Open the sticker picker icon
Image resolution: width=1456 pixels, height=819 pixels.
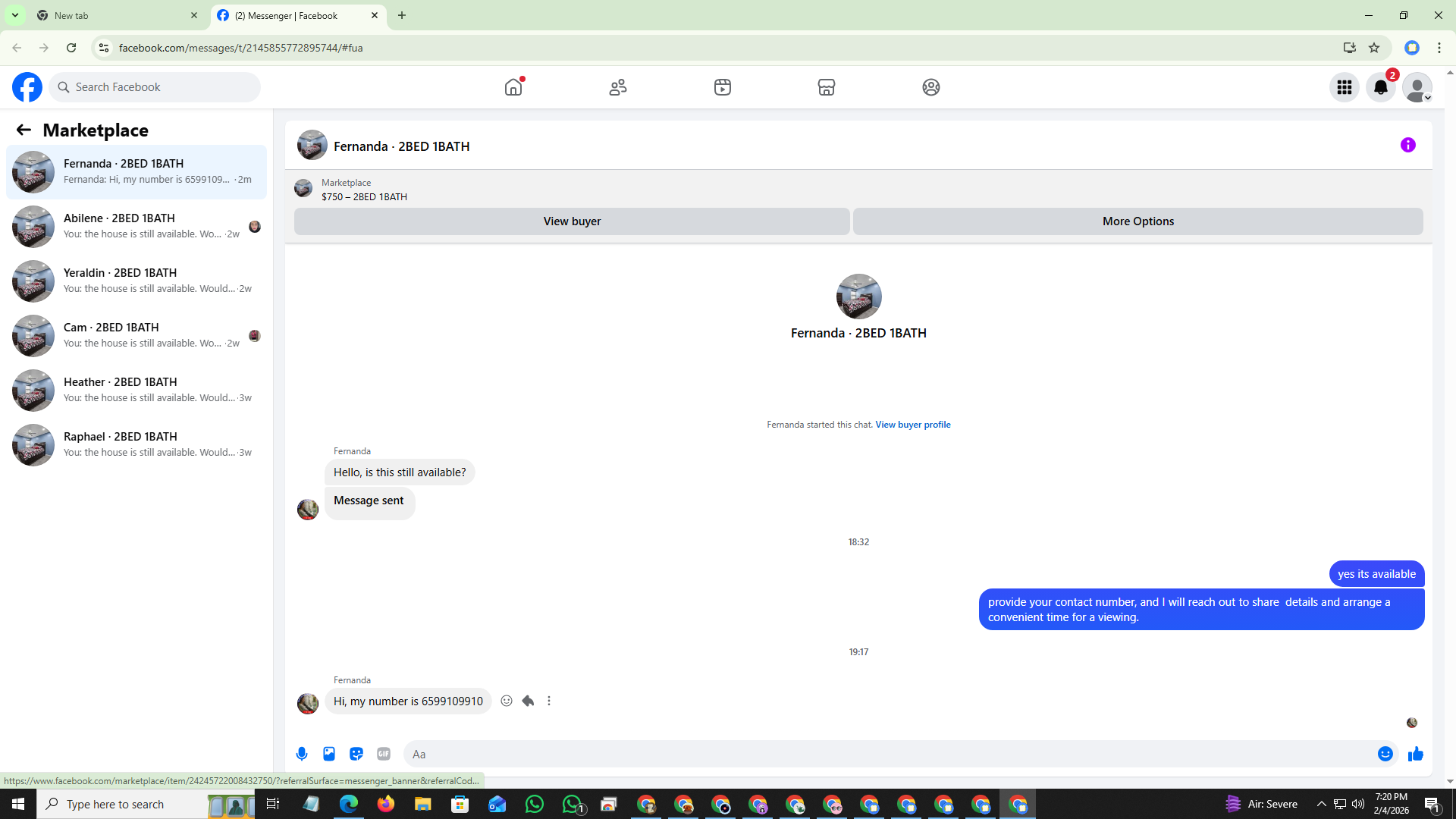point(356,754)
